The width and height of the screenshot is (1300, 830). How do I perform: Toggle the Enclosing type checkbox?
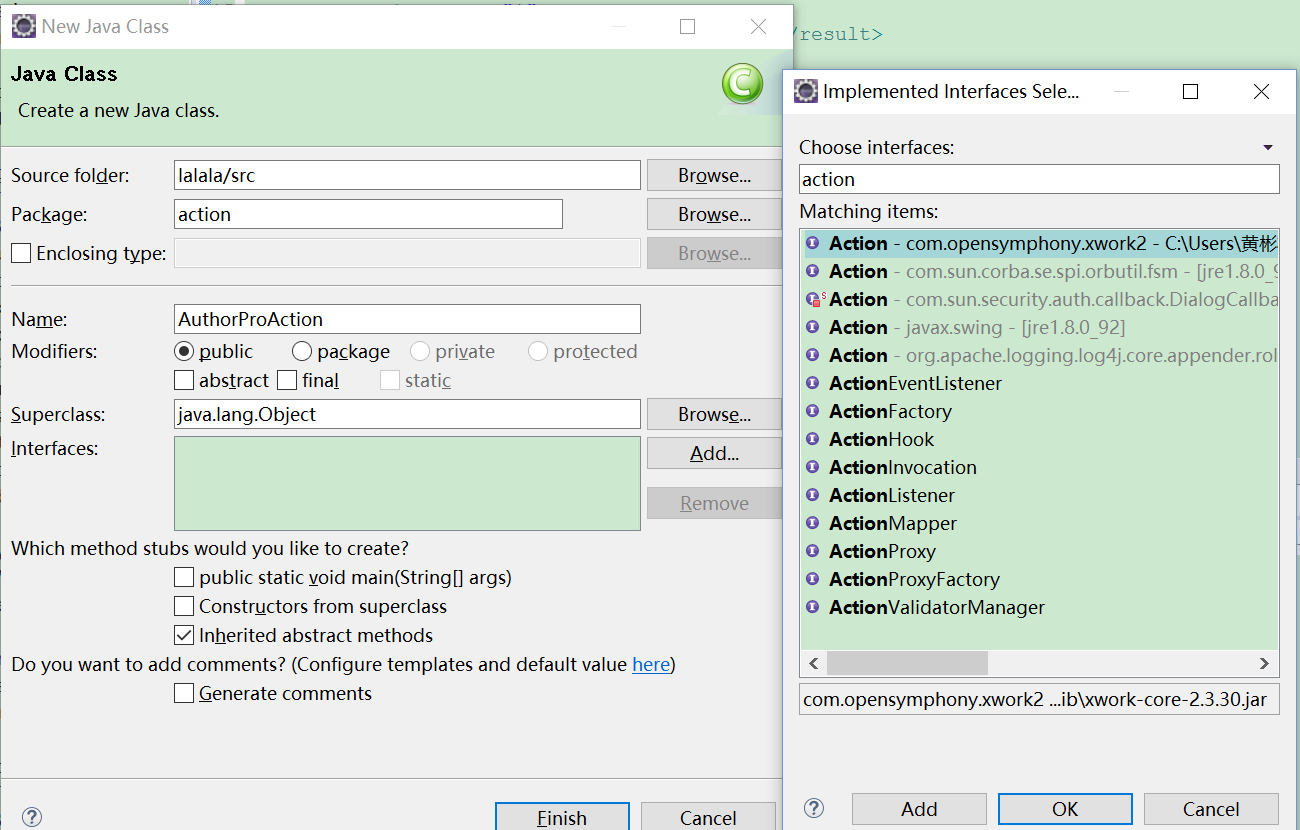tap(21, 253)
